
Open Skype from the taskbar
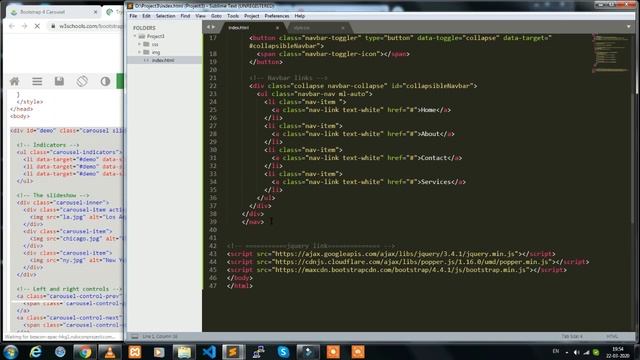(283, 352)
